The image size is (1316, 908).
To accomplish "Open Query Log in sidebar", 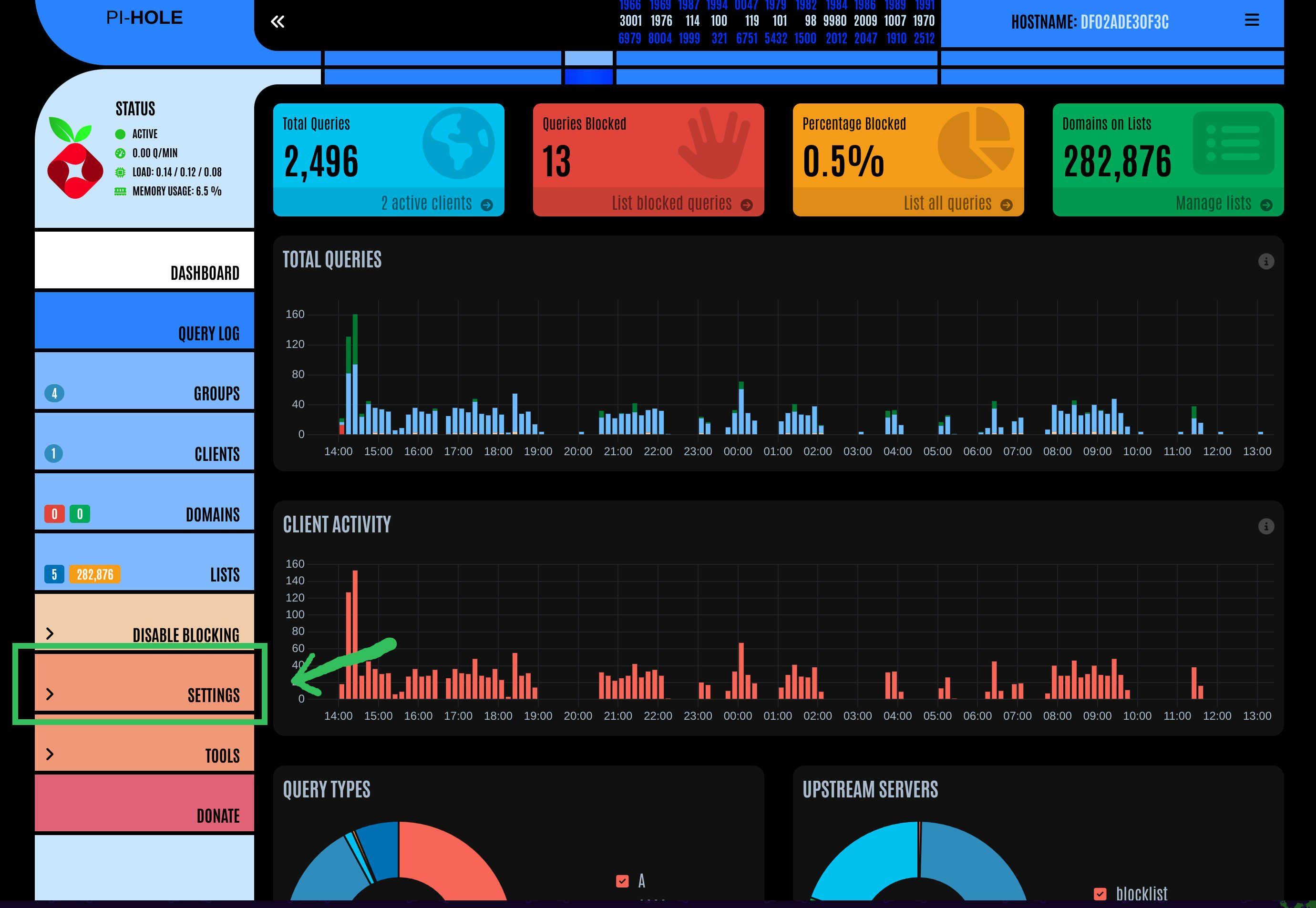I will [x=144, y=320].
